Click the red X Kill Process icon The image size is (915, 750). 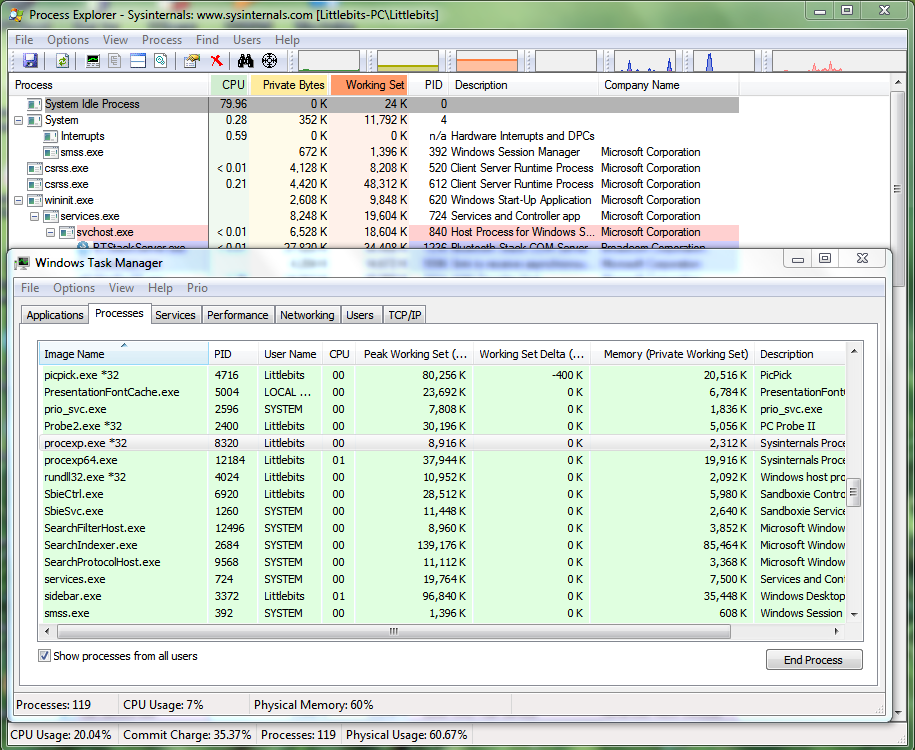[217, 61]
